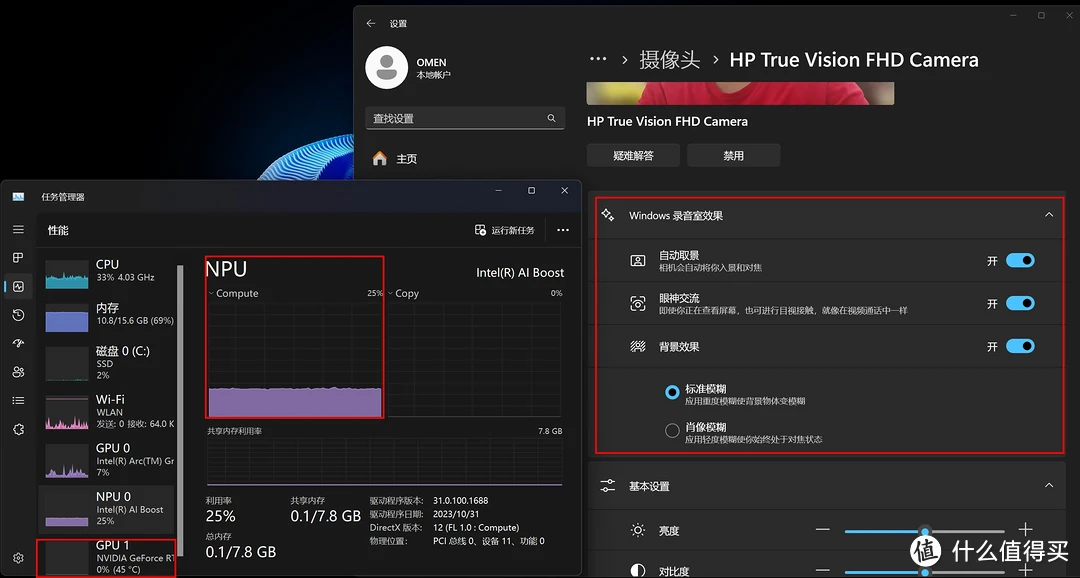Viewport: 1080px width, 578px height.
Task: Open Task Manager settings gear
Action: pos(19,558)
